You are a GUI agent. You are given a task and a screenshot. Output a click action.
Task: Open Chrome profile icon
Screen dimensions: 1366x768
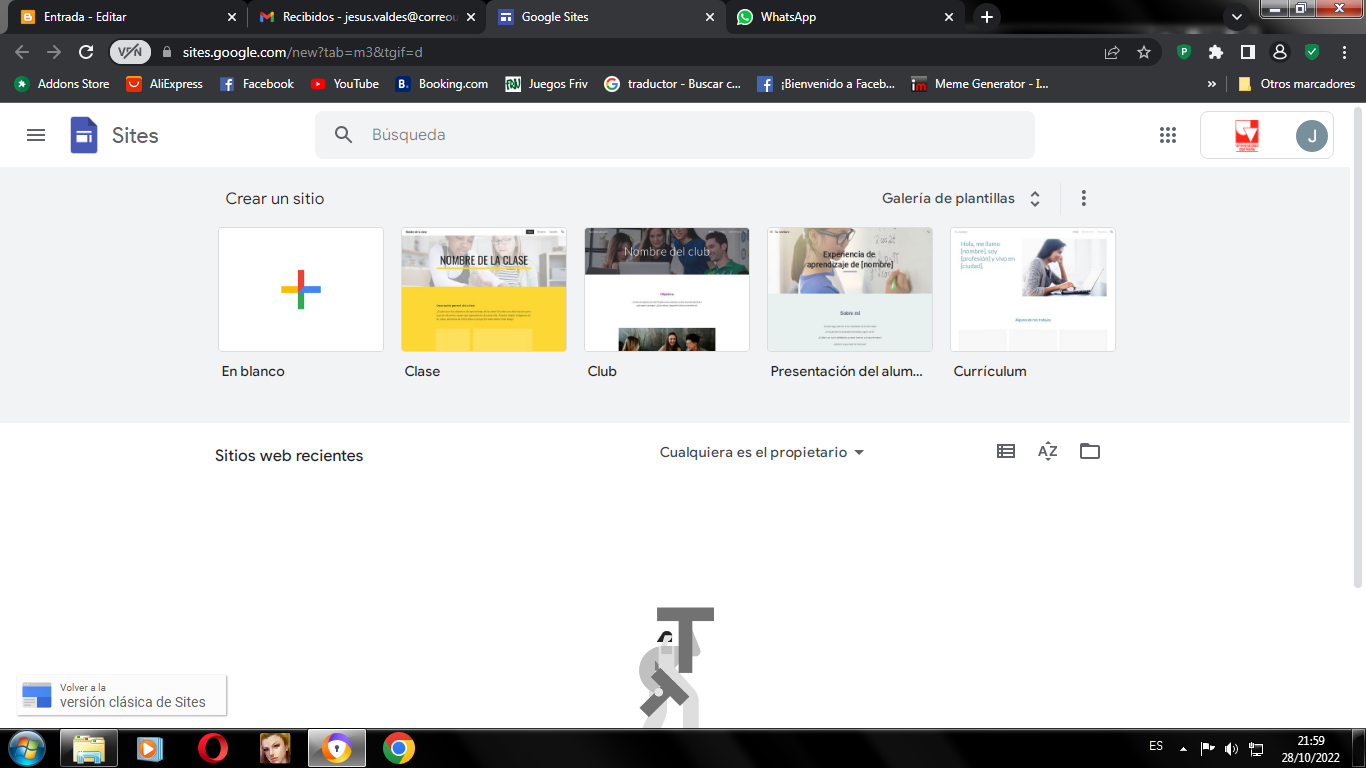point(1279,52)
